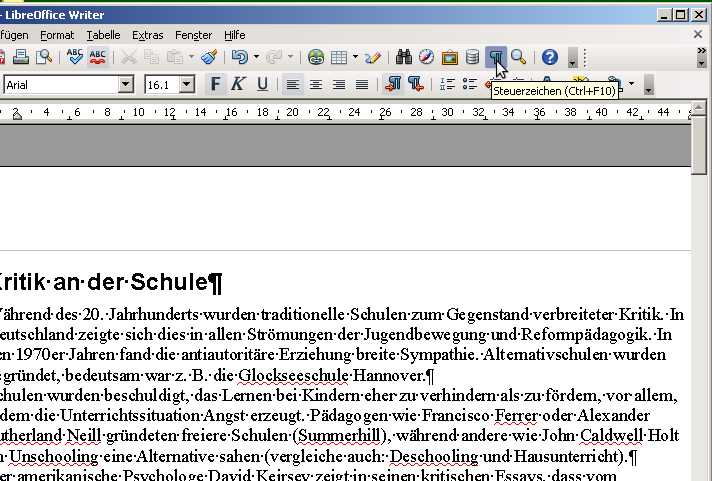
Task: Open the Tabelle menu
Action: (x=103, y=34)
